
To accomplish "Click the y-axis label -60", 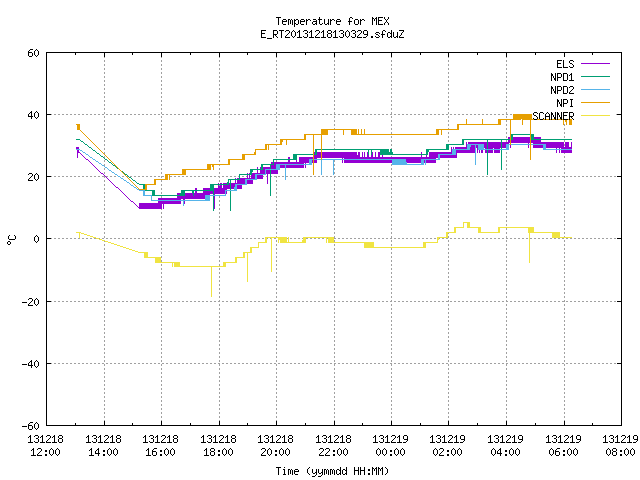I will (31, 426).
